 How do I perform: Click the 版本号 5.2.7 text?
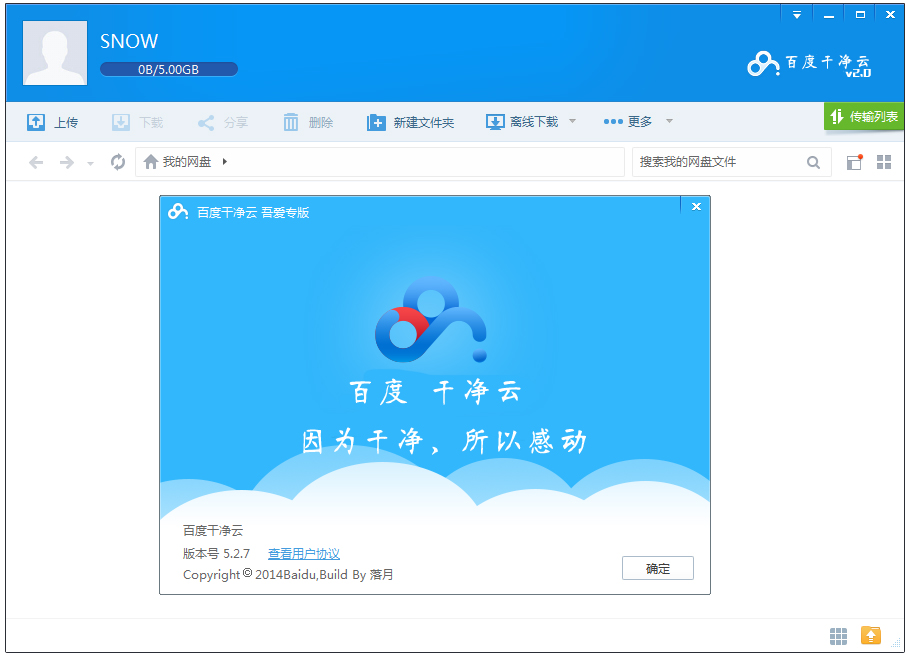(216, 554)
